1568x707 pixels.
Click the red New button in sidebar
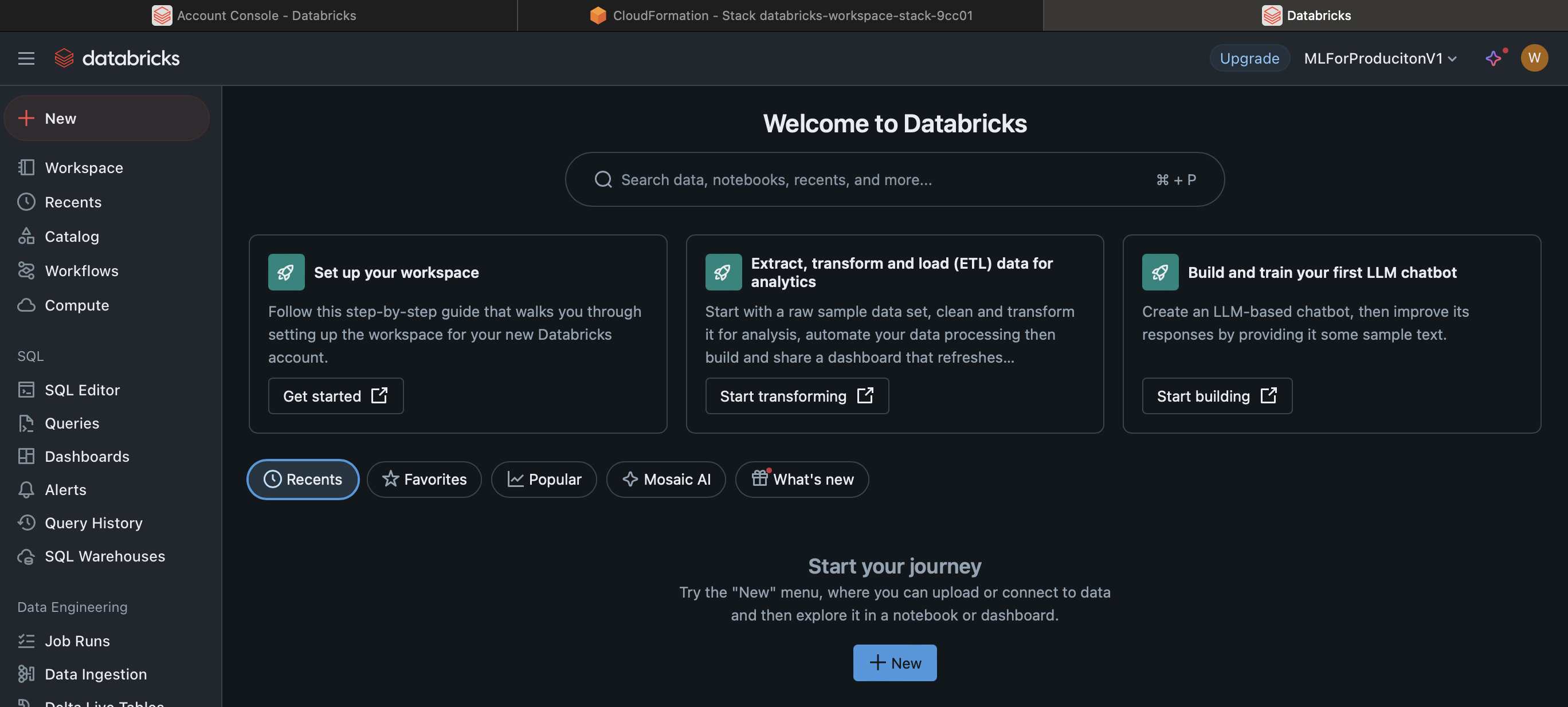click(107, 118)
